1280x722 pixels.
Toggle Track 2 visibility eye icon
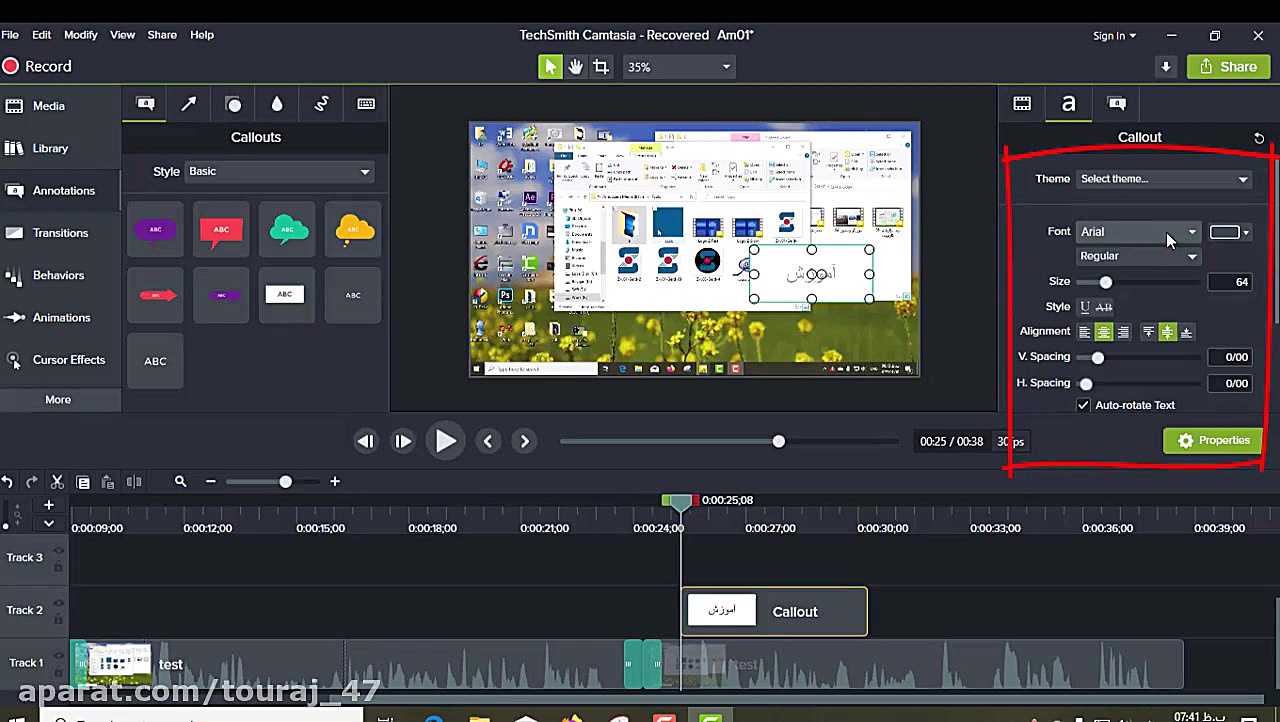(59, 603)
